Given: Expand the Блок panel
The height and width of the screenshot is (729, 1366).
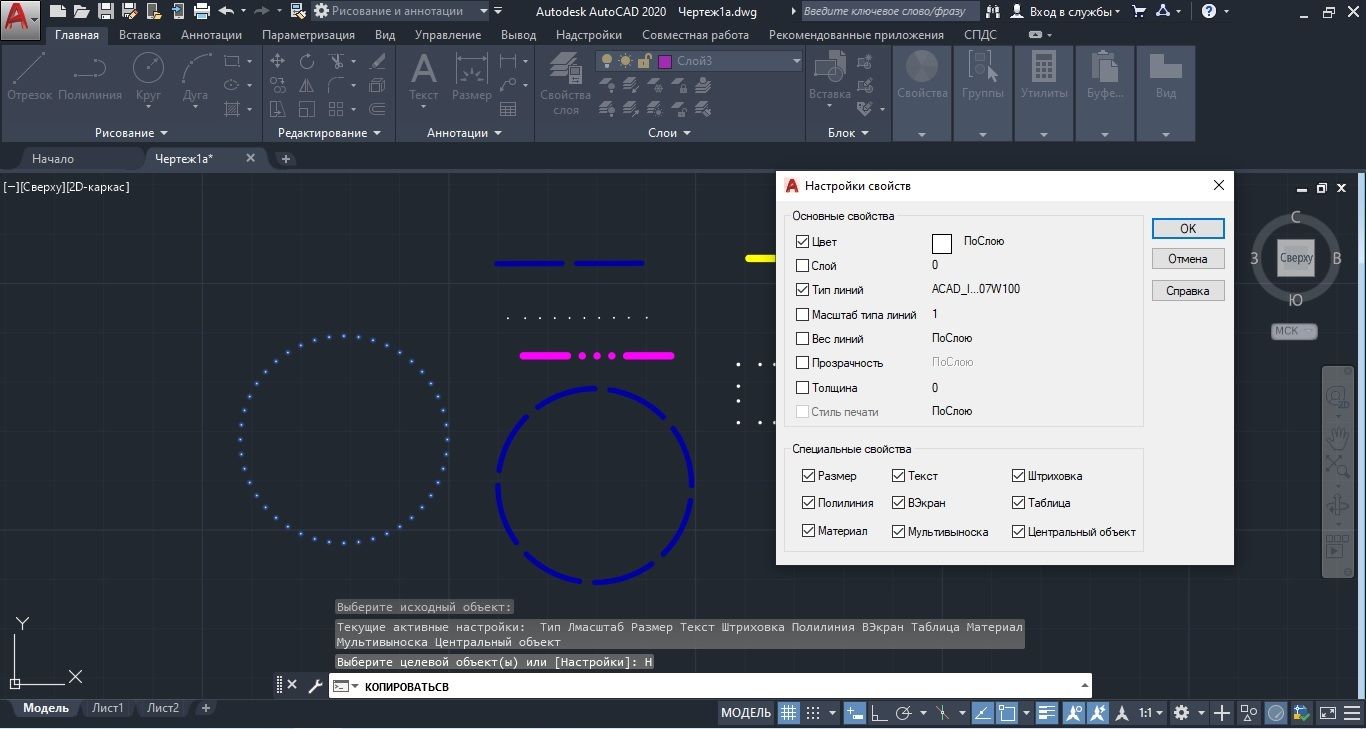Looking at the screenshot, I should click(848, 132).
